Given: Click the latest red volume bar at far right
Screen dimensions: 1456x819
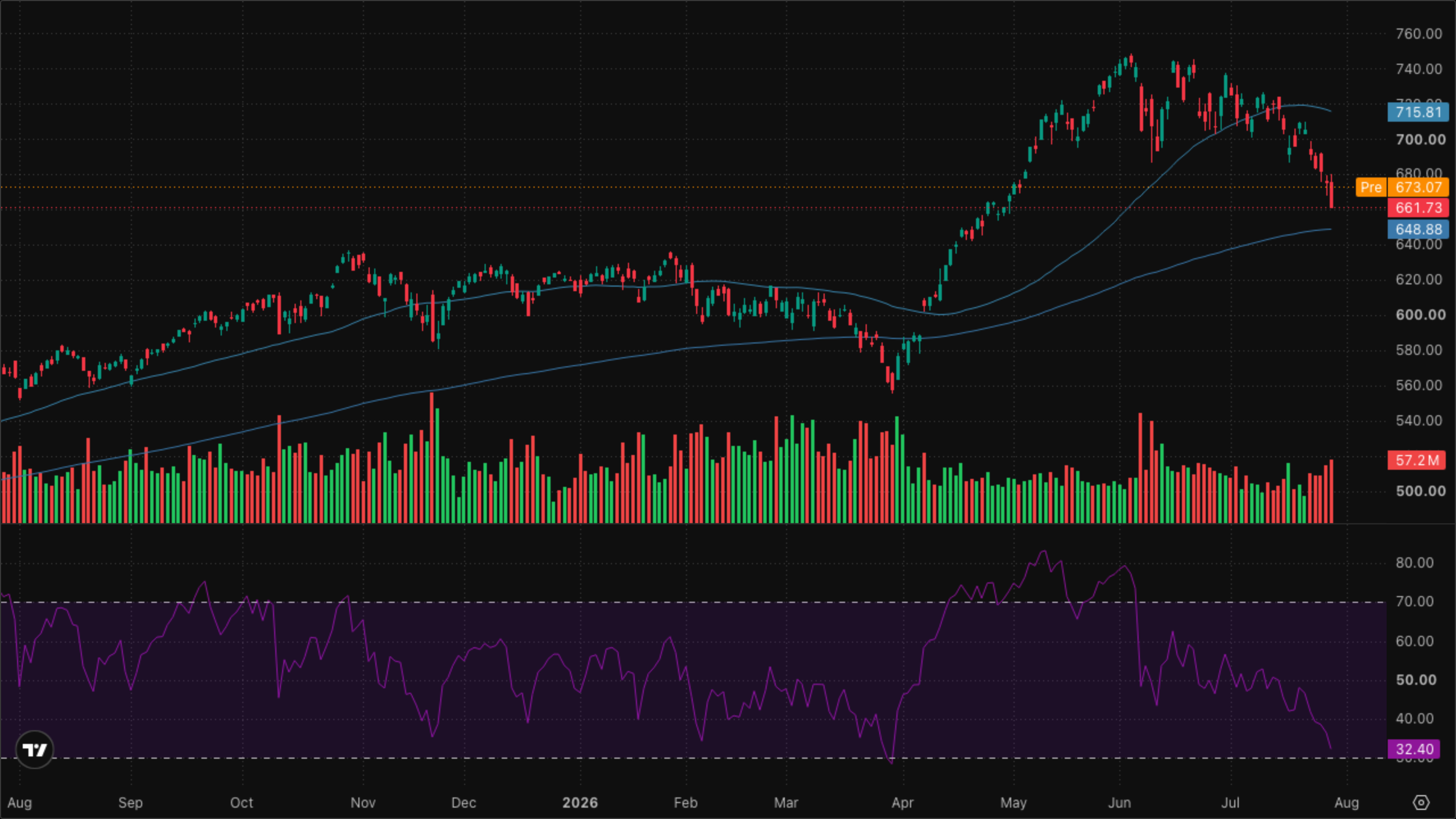Looking at the screenshot, I should tap(1331, 491).
